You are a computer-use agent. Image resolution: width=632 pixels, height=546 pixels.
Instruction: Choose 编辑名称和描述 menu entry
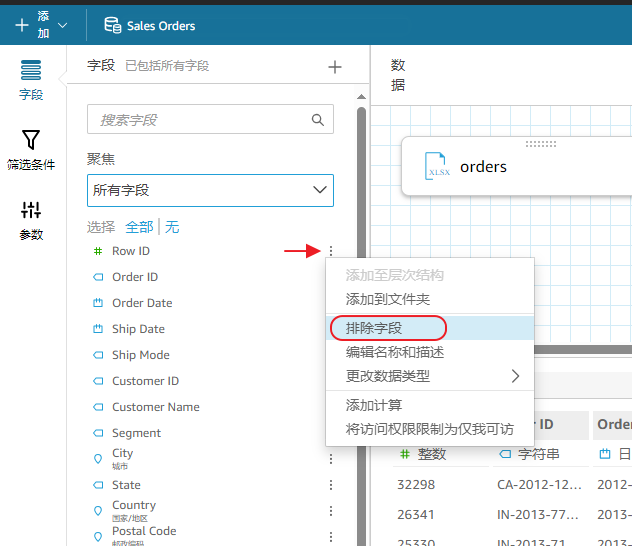[x=394, y=352]
